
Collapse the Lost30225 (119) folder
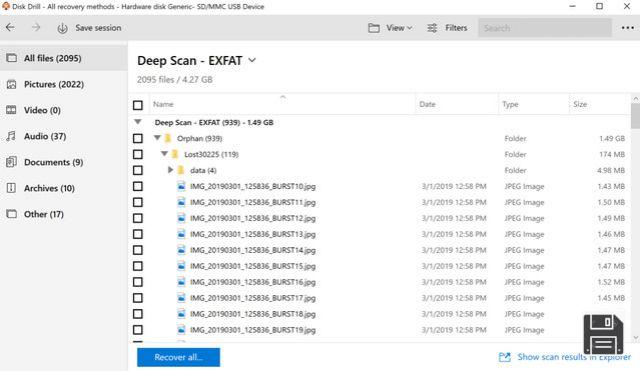pyautogui.click(x=164, y=154)
